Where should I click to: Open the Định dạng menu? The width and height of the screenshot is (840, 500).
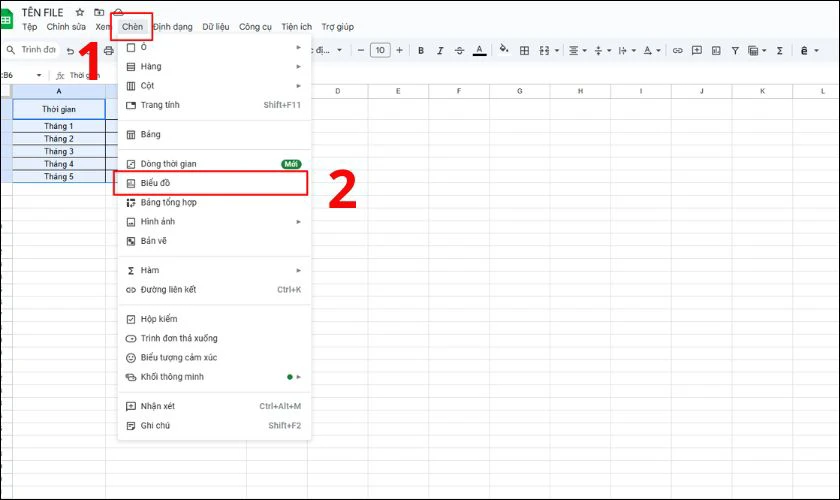[173, 27]
